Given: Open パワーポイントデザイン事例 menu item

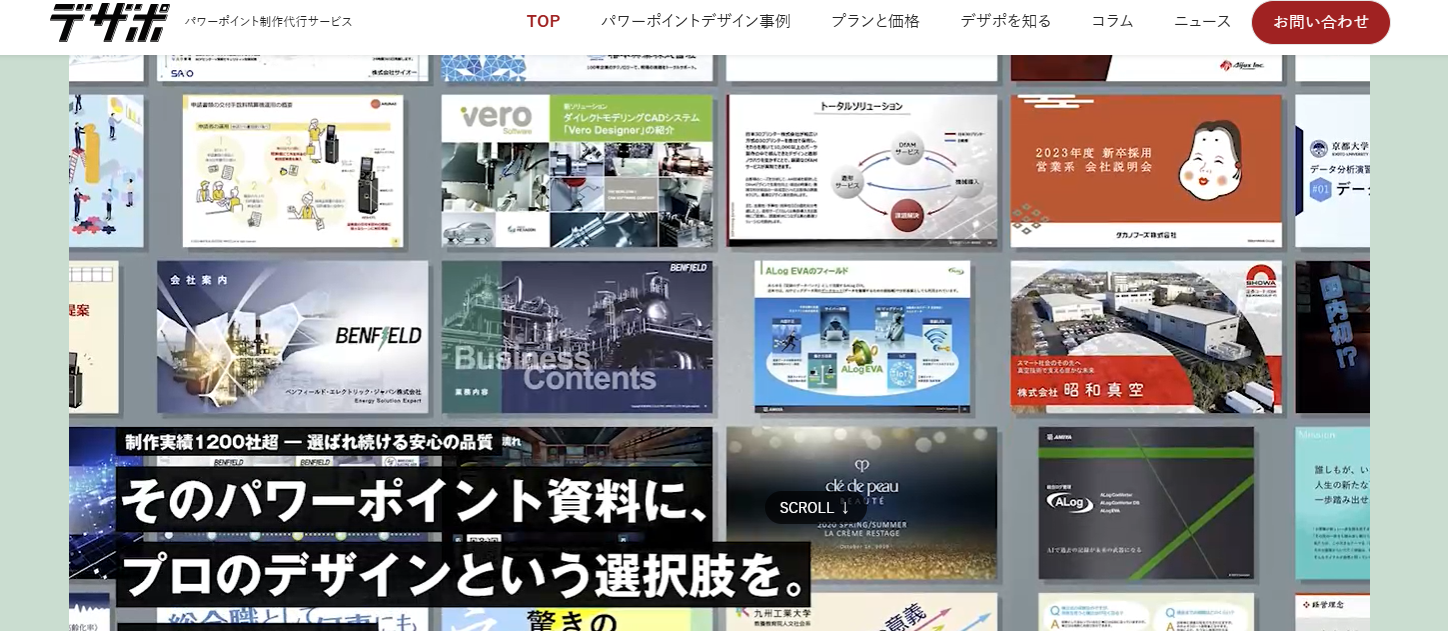Looking at the screenshot, I should coord(695,21).
